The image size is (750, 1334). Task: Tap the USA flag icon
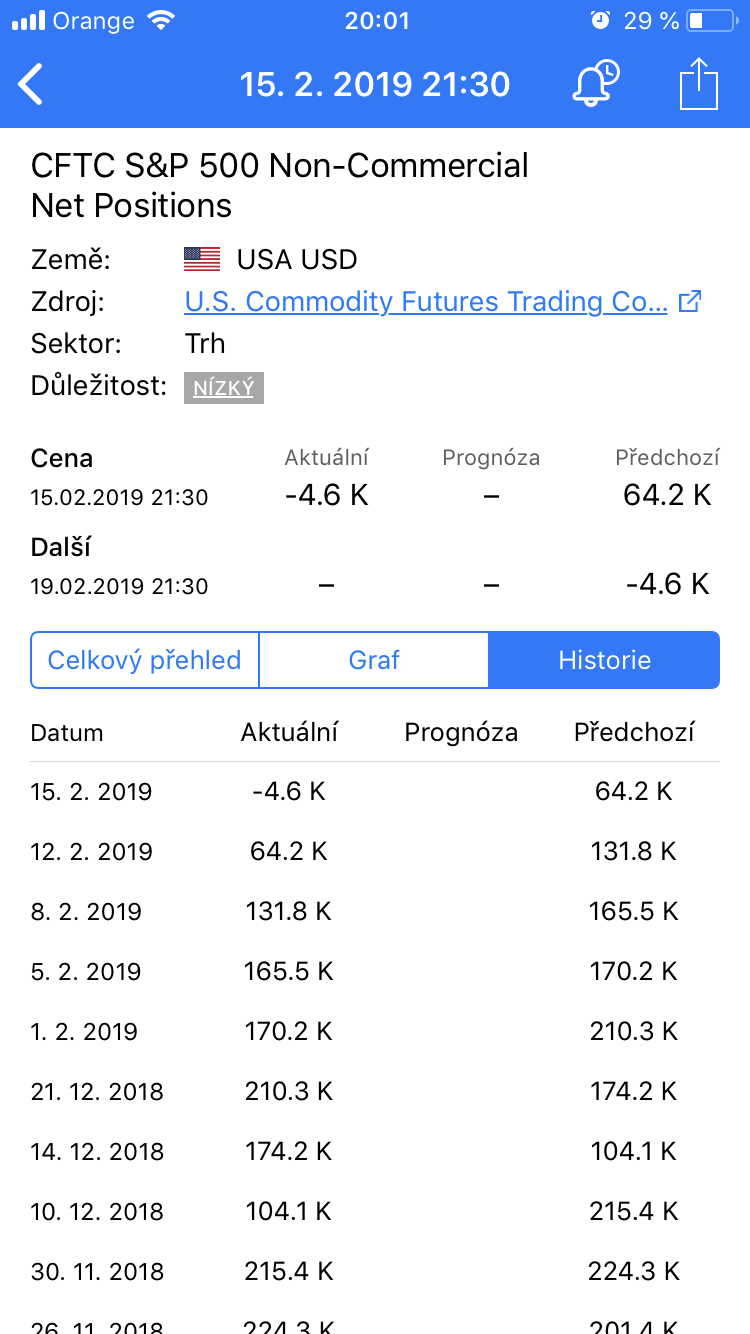tap(202, 260)
